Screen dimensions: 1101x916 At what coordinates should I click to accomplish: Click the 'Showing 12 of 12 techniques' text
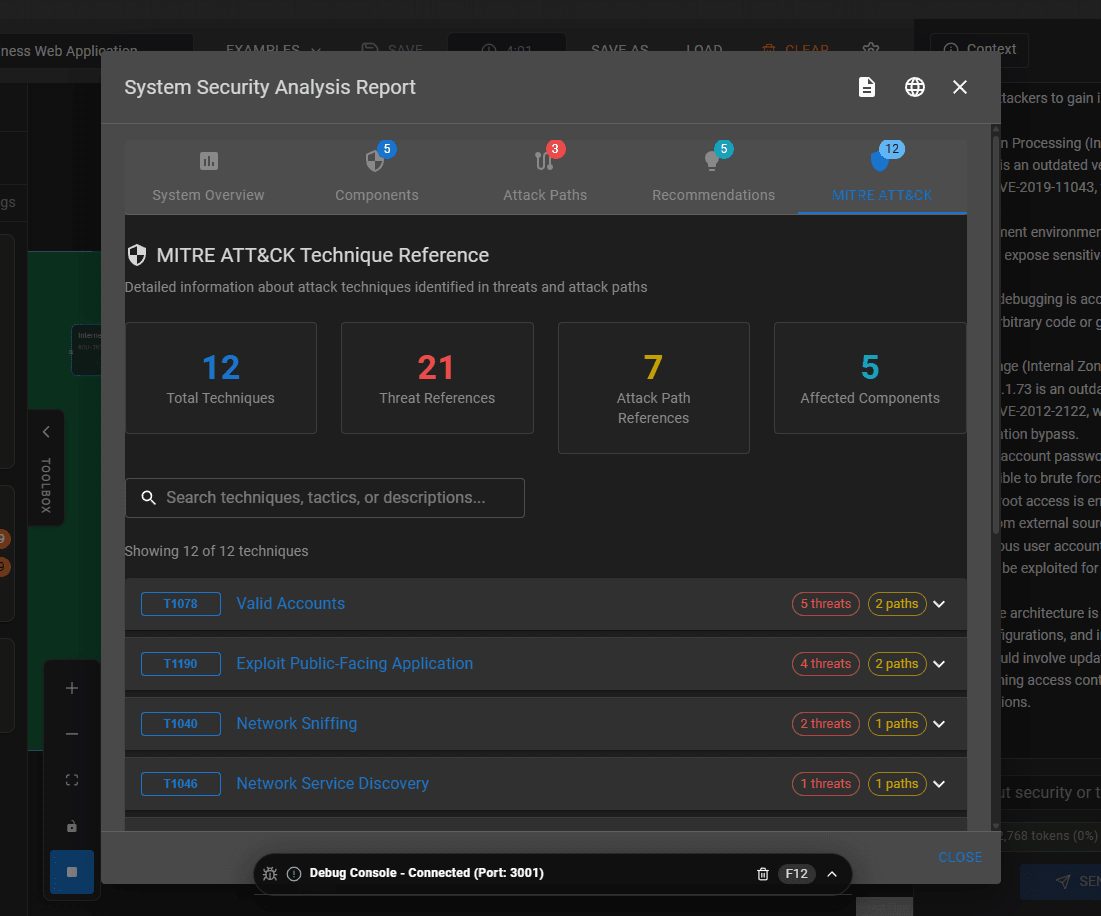click(x=216, y=551)
